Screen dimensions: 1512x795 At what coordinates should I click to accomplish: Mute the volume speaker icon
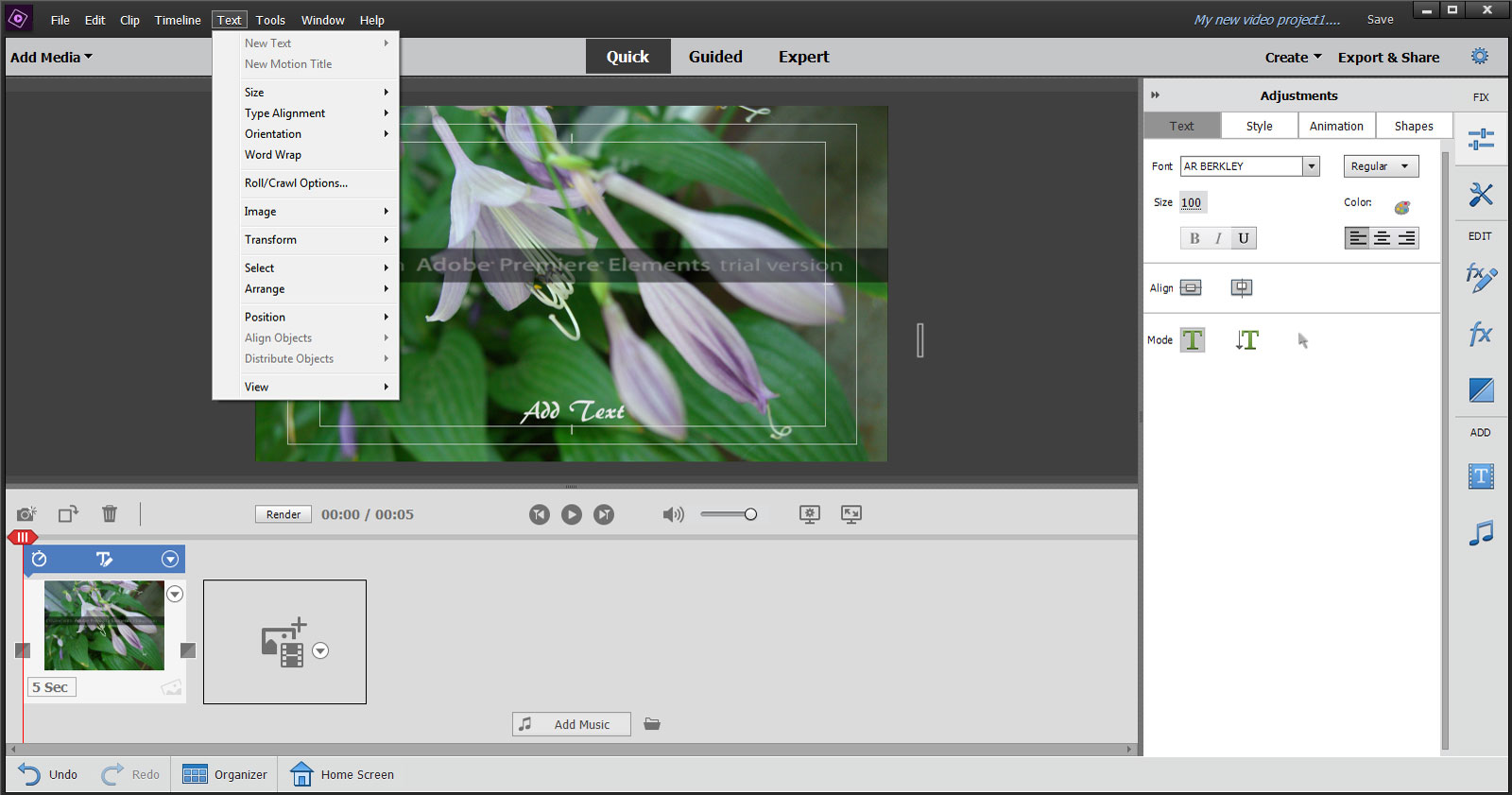point(673,514)
